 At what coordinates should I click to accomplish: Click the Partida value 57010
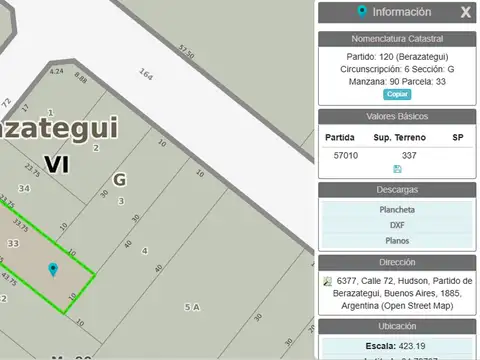(x=346, y=156)
